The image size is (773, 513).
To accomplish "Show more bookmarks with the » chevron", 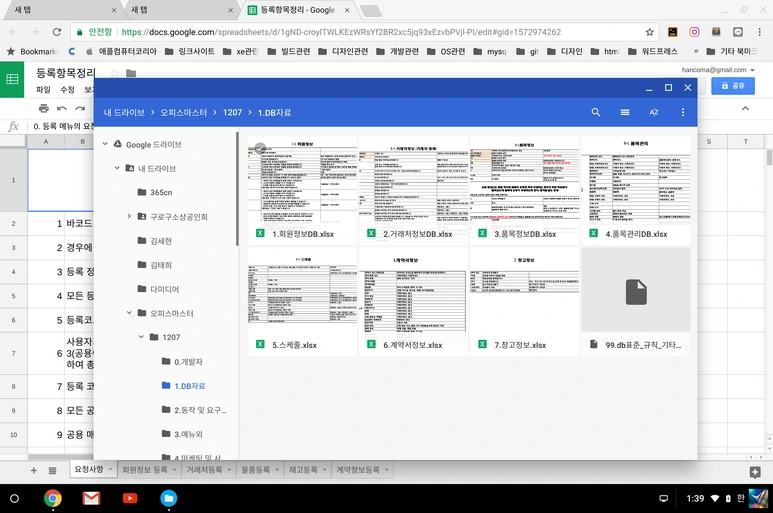I will tap(696, 51).
